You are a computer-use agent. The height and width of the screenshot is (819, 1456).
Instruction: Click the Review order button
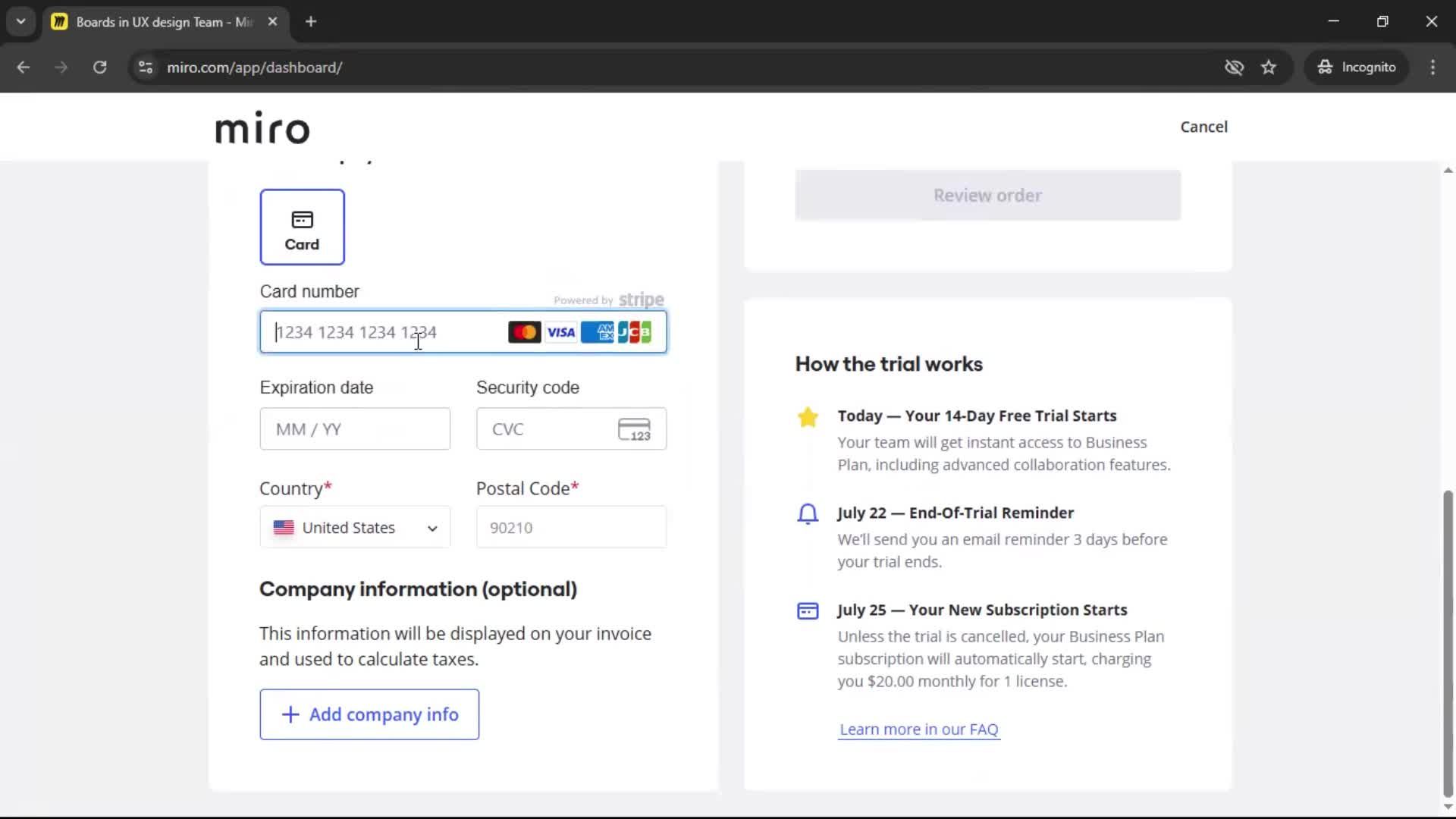(987, 195)
